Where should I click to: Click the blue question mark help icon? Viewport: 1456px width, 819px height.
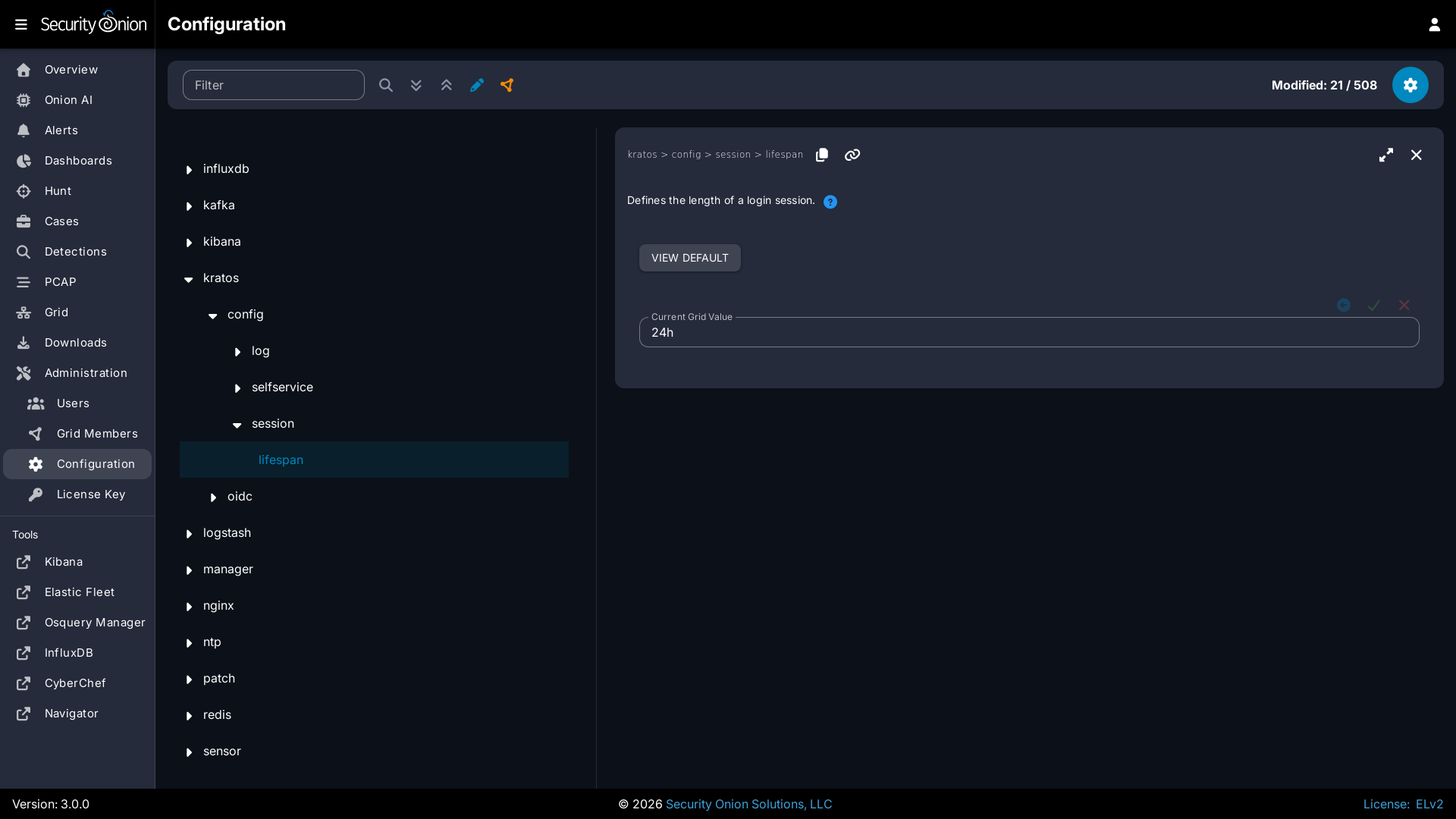click(830, 202)
